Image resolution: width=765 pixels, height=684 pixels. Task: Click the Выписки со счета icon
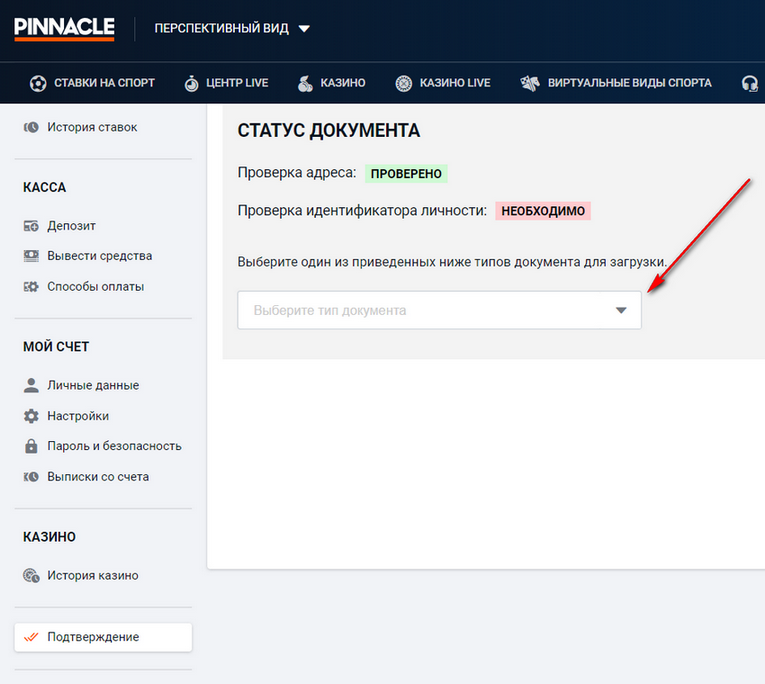[31, 477]
